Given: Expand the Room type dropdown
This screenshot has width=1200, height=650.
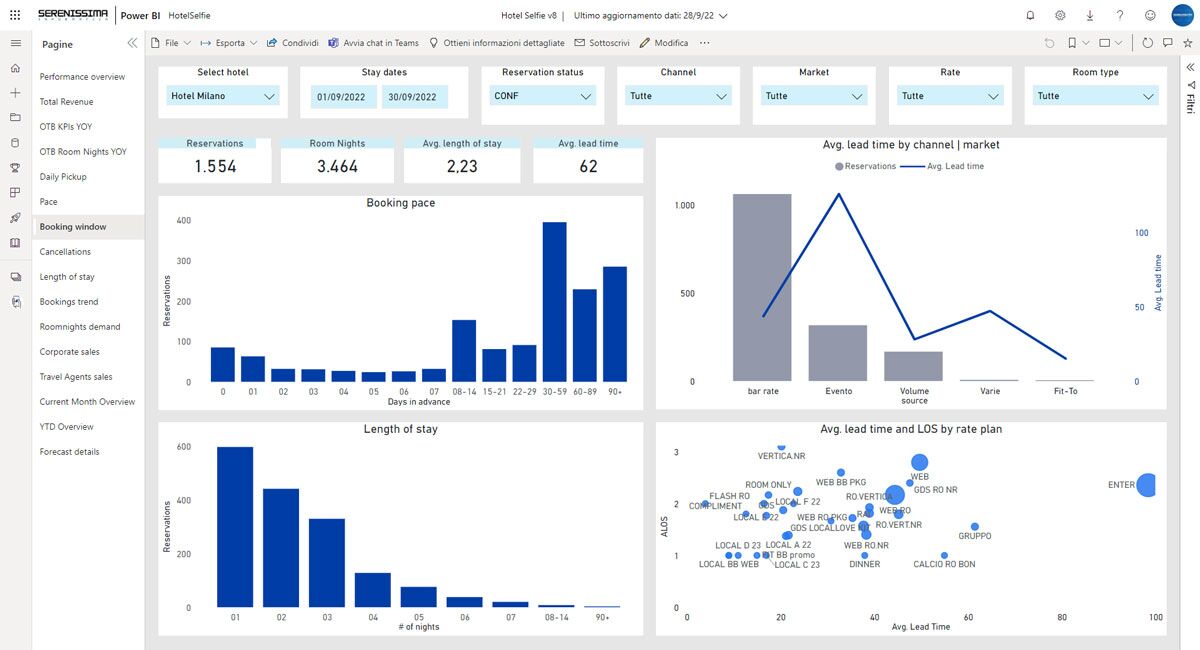Looking at the screenshot, I should pyautogui.click(x=1095, y=96).
